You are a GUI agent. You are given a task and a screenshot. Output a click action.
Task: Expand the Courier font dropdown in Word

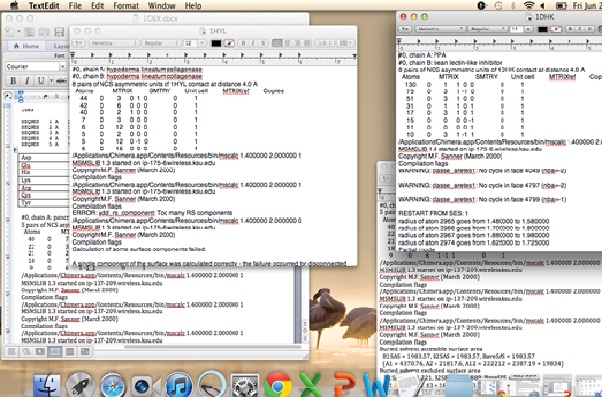coord(62,67)
